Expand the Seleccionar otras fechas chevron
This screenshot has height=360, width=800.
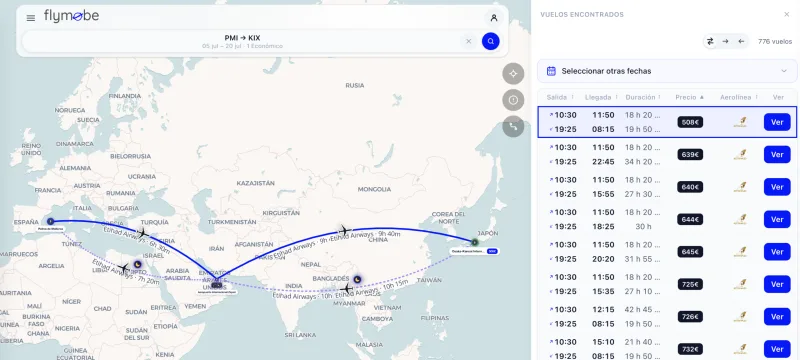pos(784,71)
